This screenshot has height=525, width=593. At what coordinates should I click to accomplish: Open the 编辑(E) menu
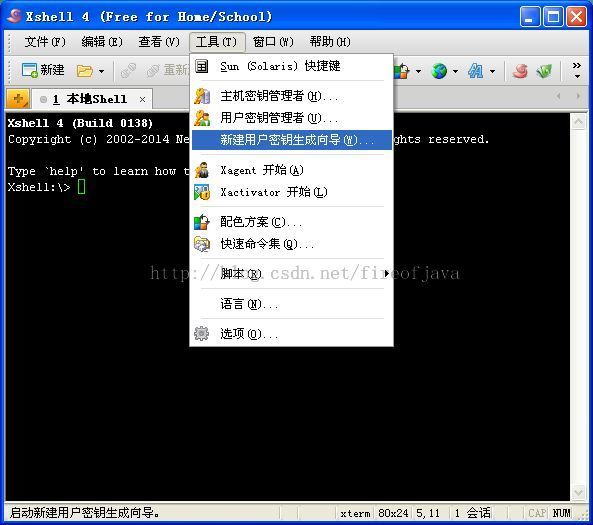(102, 42)
